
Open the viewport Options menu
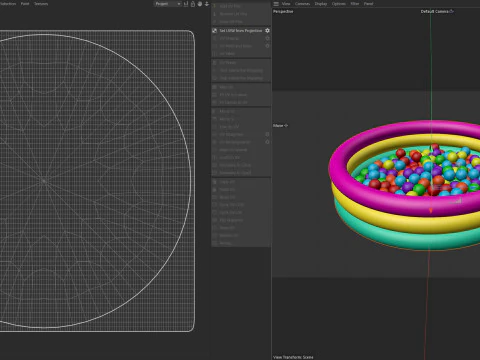tap(339, 4)
